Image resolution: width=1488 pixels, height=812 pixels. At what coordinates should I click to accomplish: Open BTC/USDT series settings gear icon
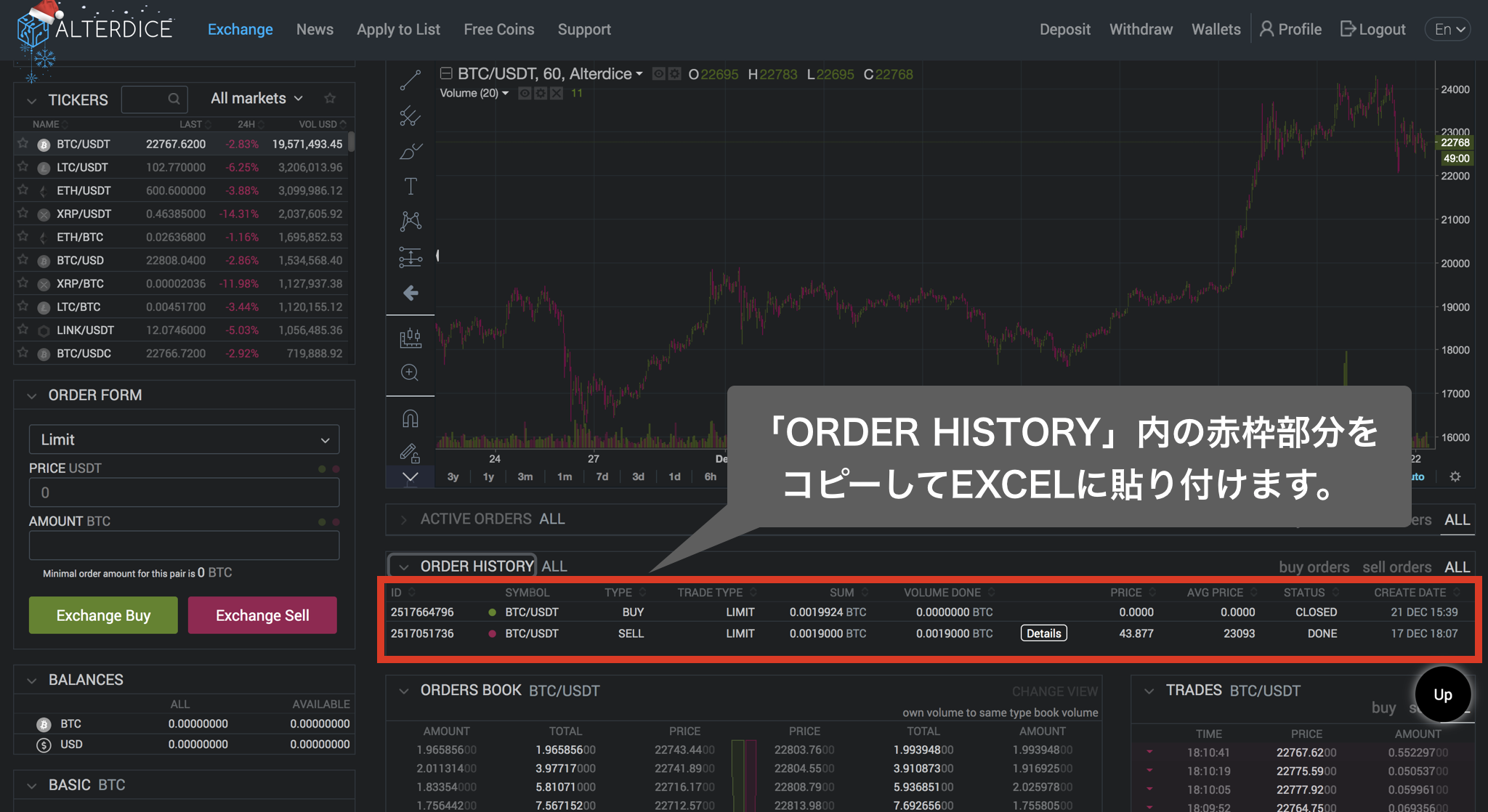pyautogui.click(x=675, y=74)
